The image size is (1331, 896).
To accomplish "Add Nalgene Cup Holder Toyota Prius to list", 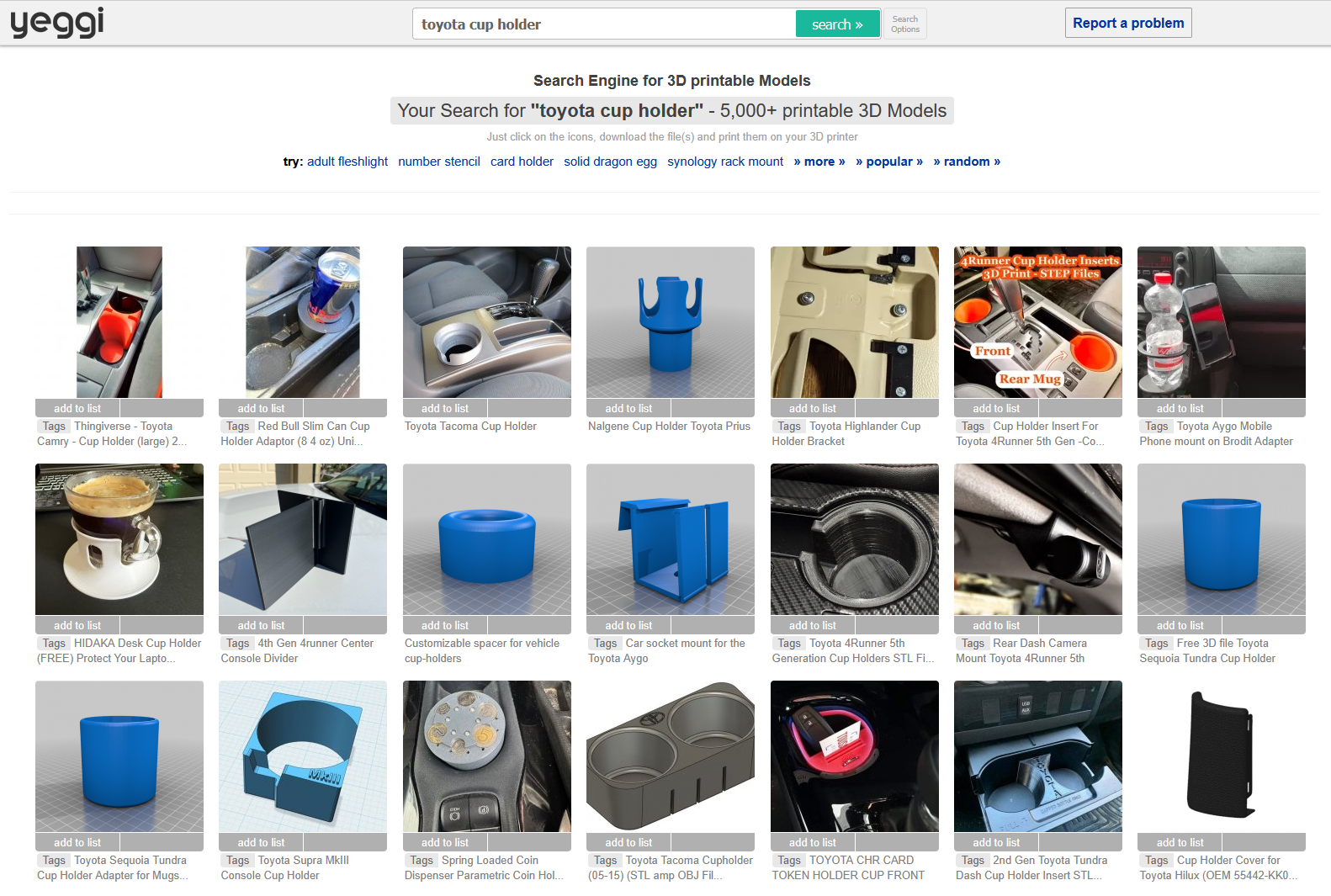I will pyautogui.click(x=628, y=408).
